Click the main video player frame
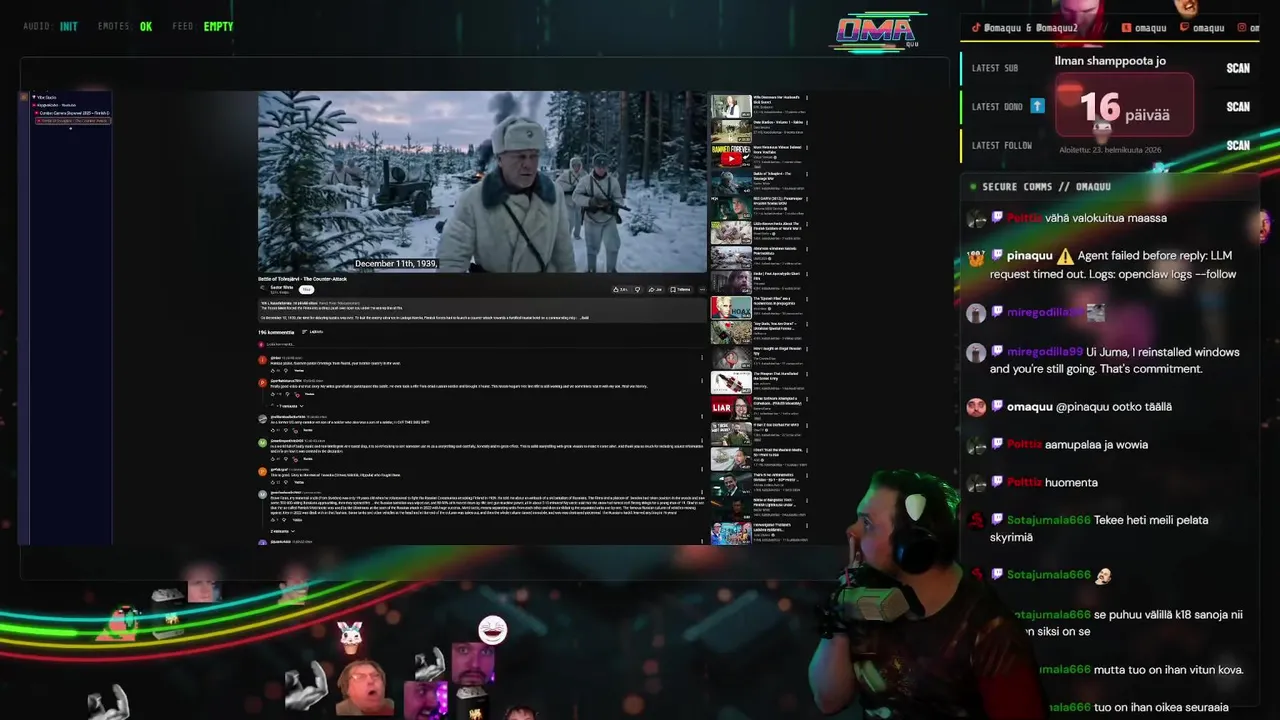The image size is (1280, 720). coord(482,181)
